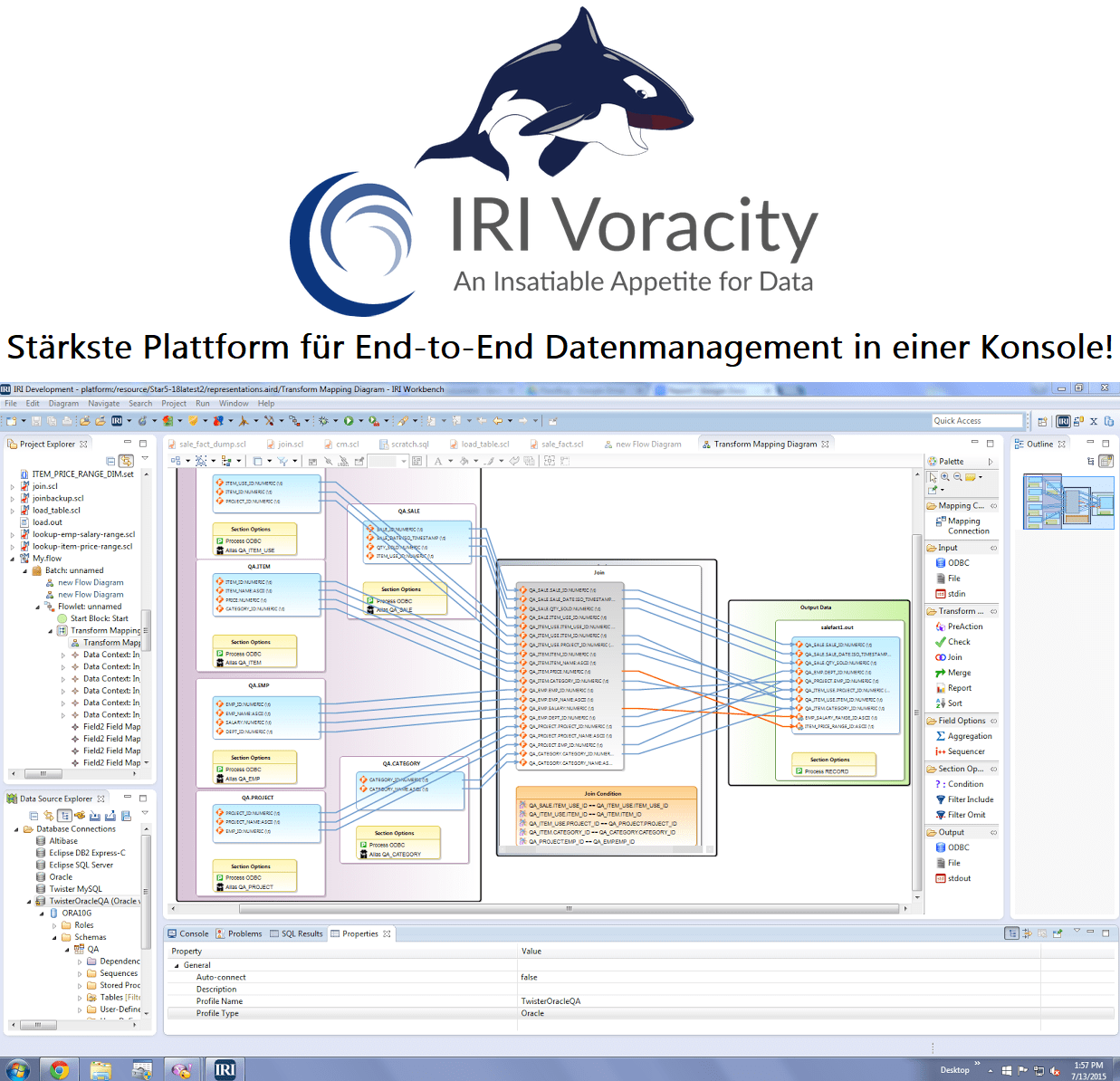Click the Quick Access search field
Image resolution: width=1120 pixels, height=1081 pixels.
point(977,421)
